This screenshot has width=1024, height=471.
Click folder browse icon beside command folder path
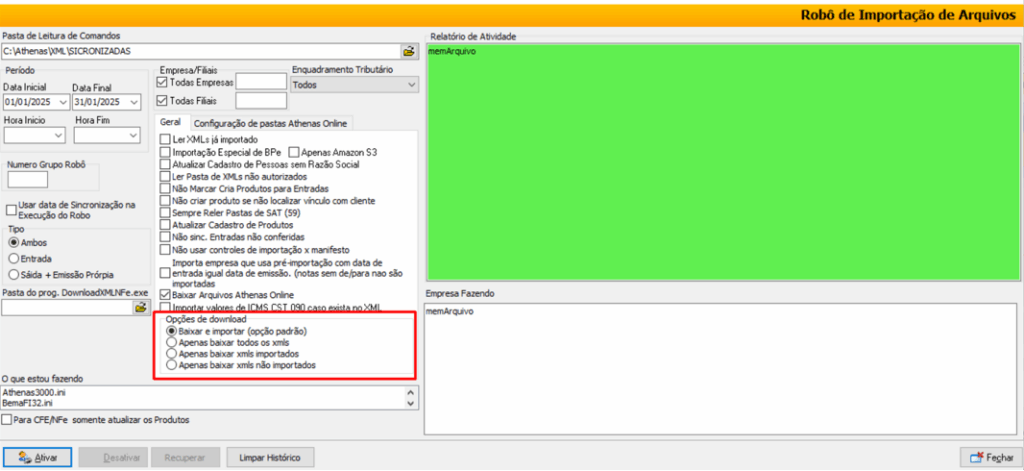click(x=409, y=50)
